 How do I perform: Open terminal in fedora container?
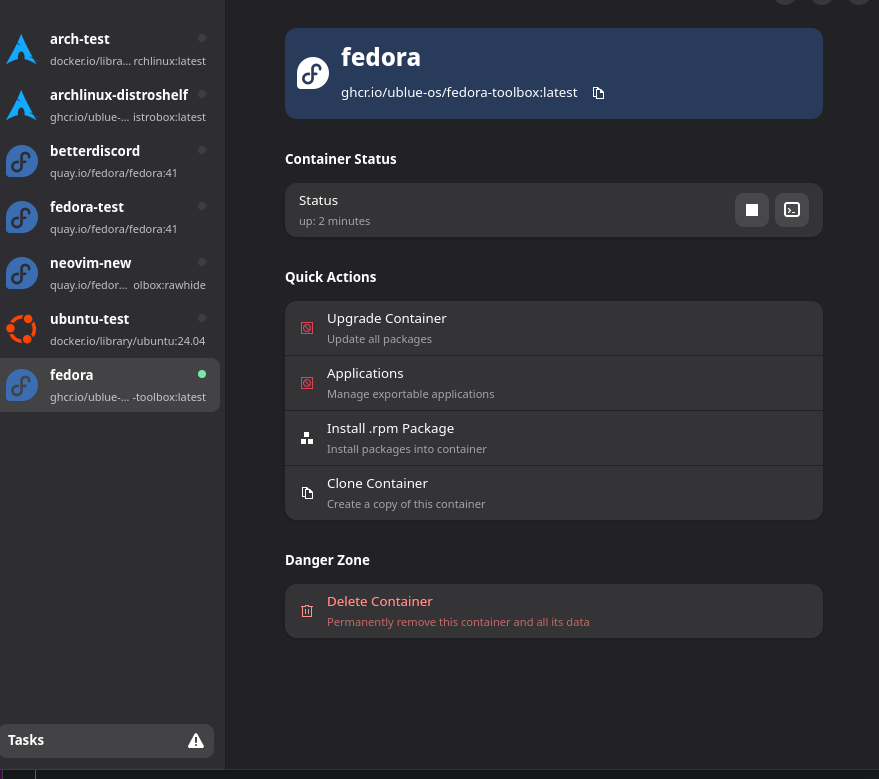pos(792,210)
